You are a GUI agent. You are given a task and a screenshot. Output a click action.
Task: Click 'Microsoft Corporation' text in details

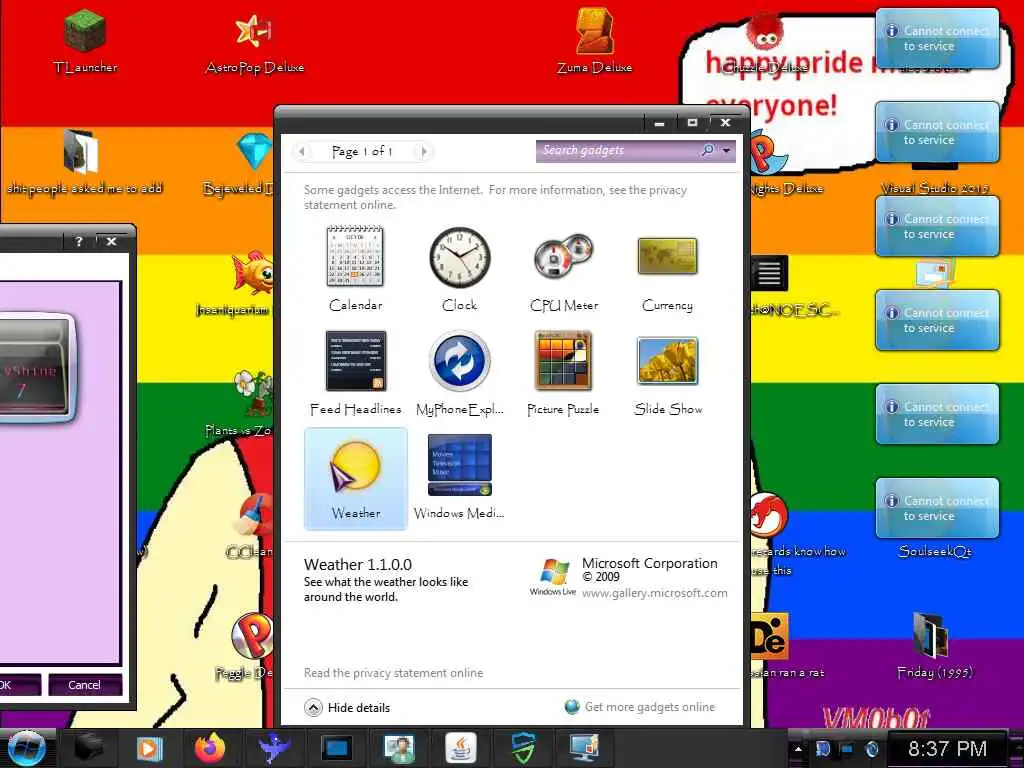(649, 563)
